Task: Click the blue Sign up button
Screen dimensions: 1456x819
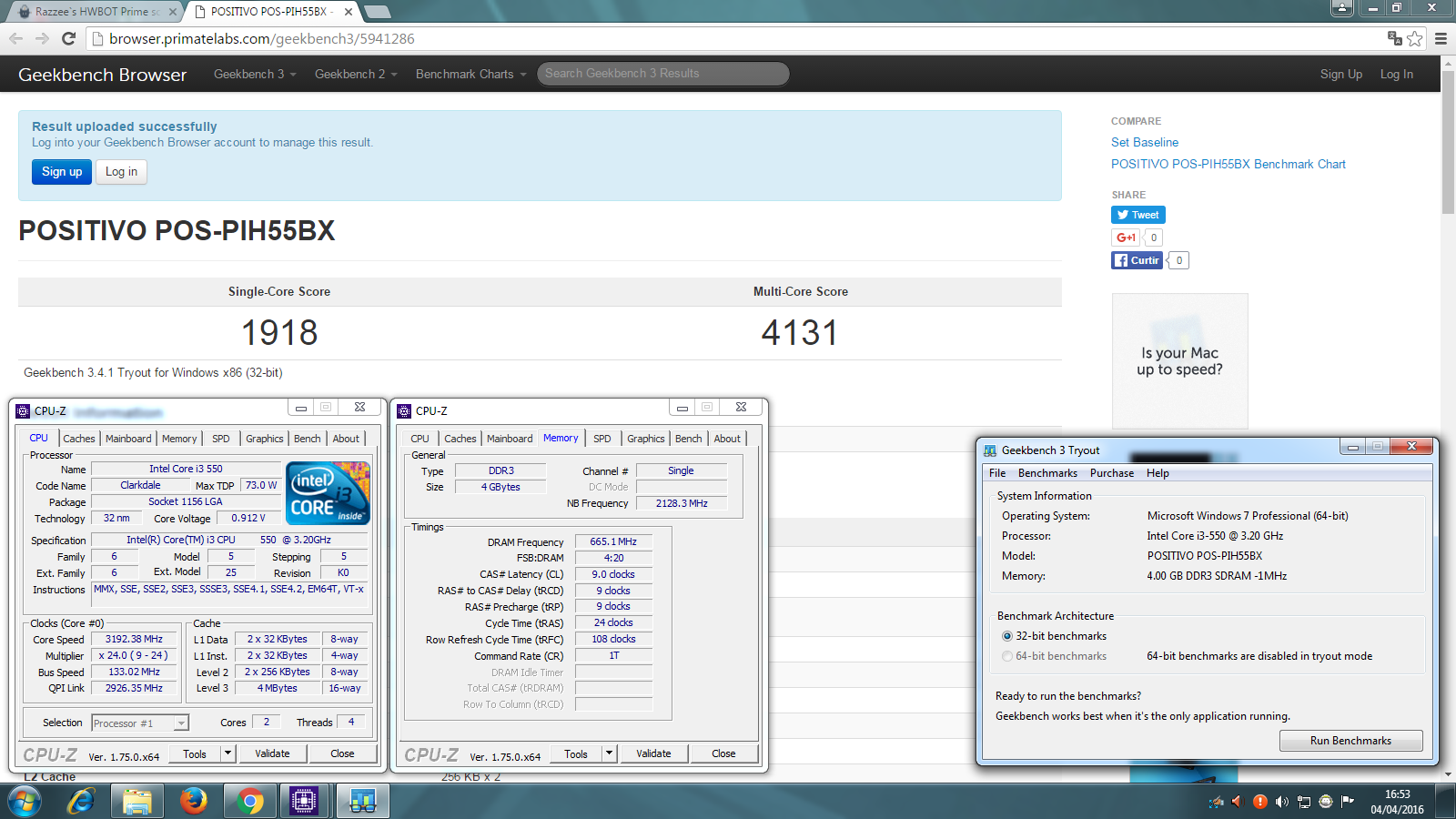Action: point(62,171)
